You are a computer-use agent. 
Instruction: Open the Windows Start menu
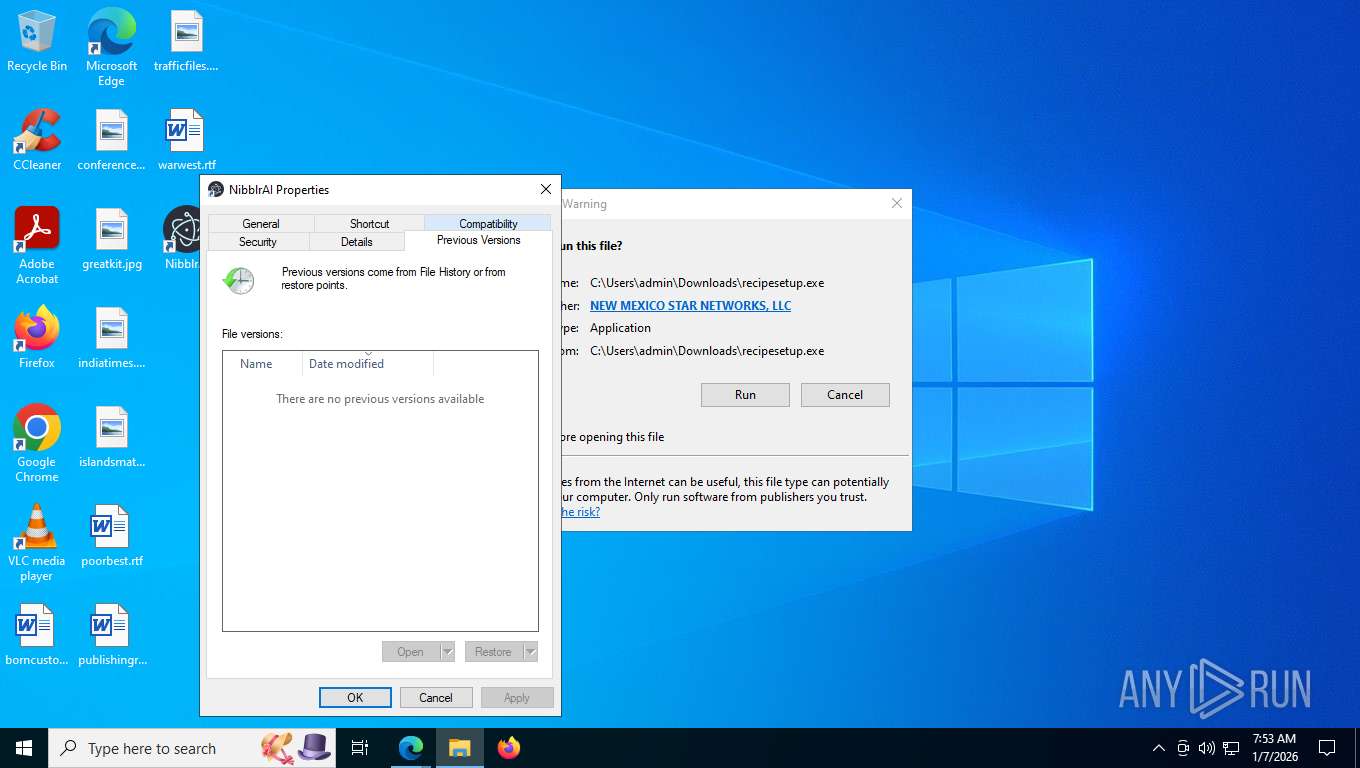click(24, 748)
